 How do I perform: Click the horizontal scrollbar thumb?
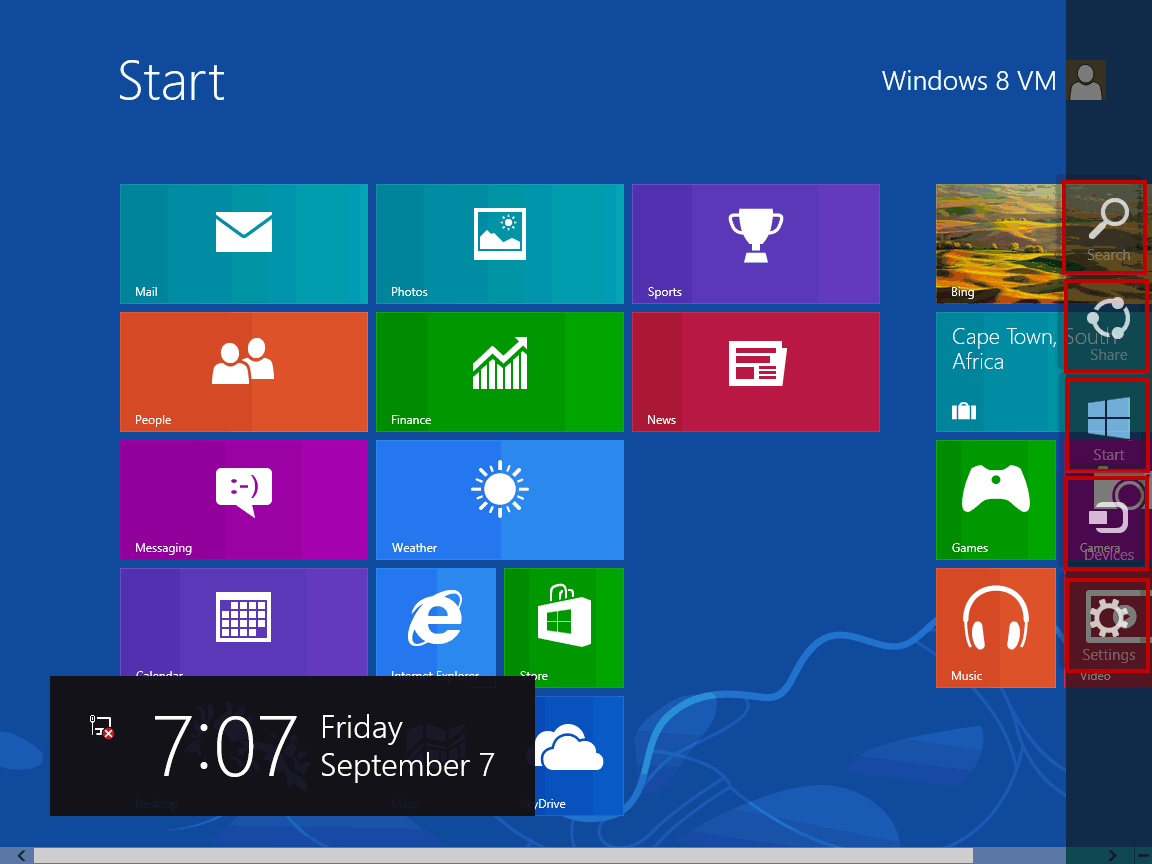503,855
